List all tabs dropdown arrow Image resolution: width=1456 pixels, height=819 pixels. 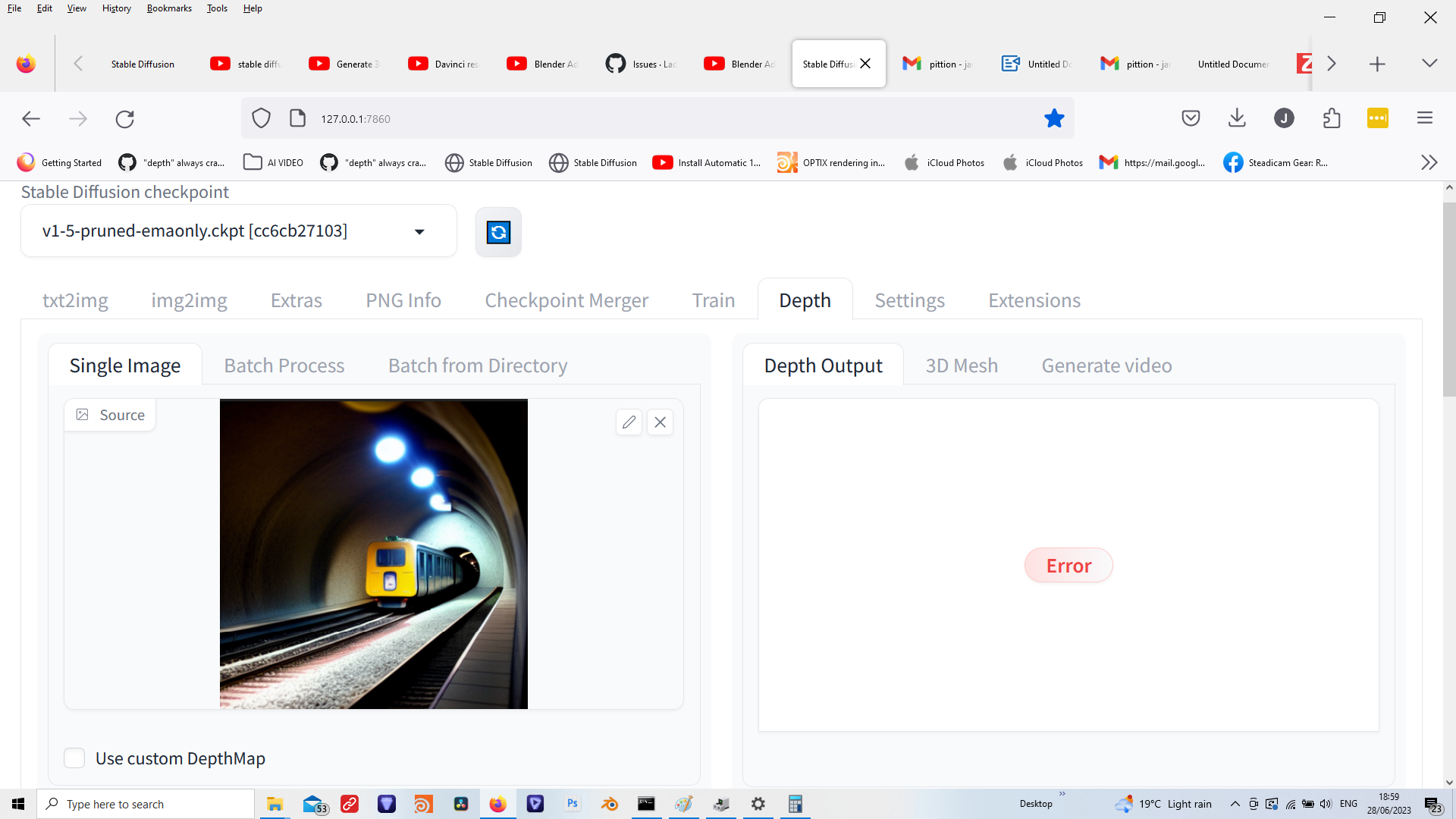(1429, 64)
